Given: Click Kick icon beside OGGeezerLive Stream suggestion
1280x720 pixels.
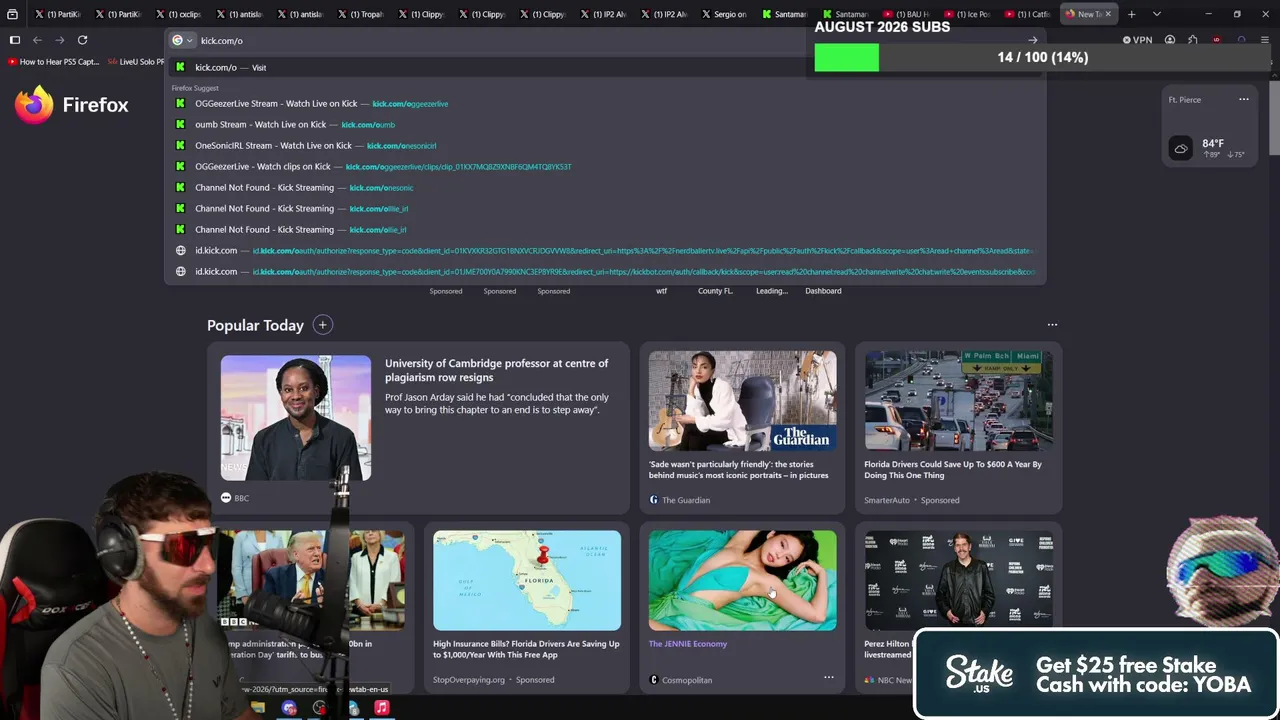Looking at the screenshot, I should (180, 104).
